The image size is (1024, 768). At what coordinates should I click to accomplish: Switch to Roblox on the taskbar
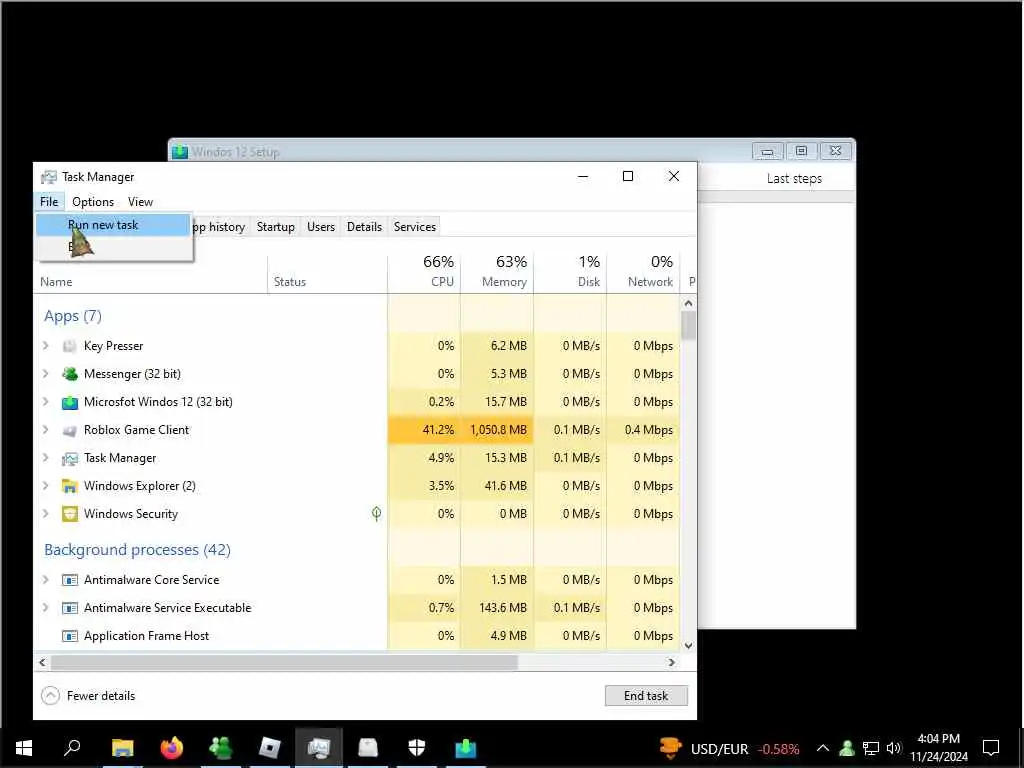tap(269, 748)
